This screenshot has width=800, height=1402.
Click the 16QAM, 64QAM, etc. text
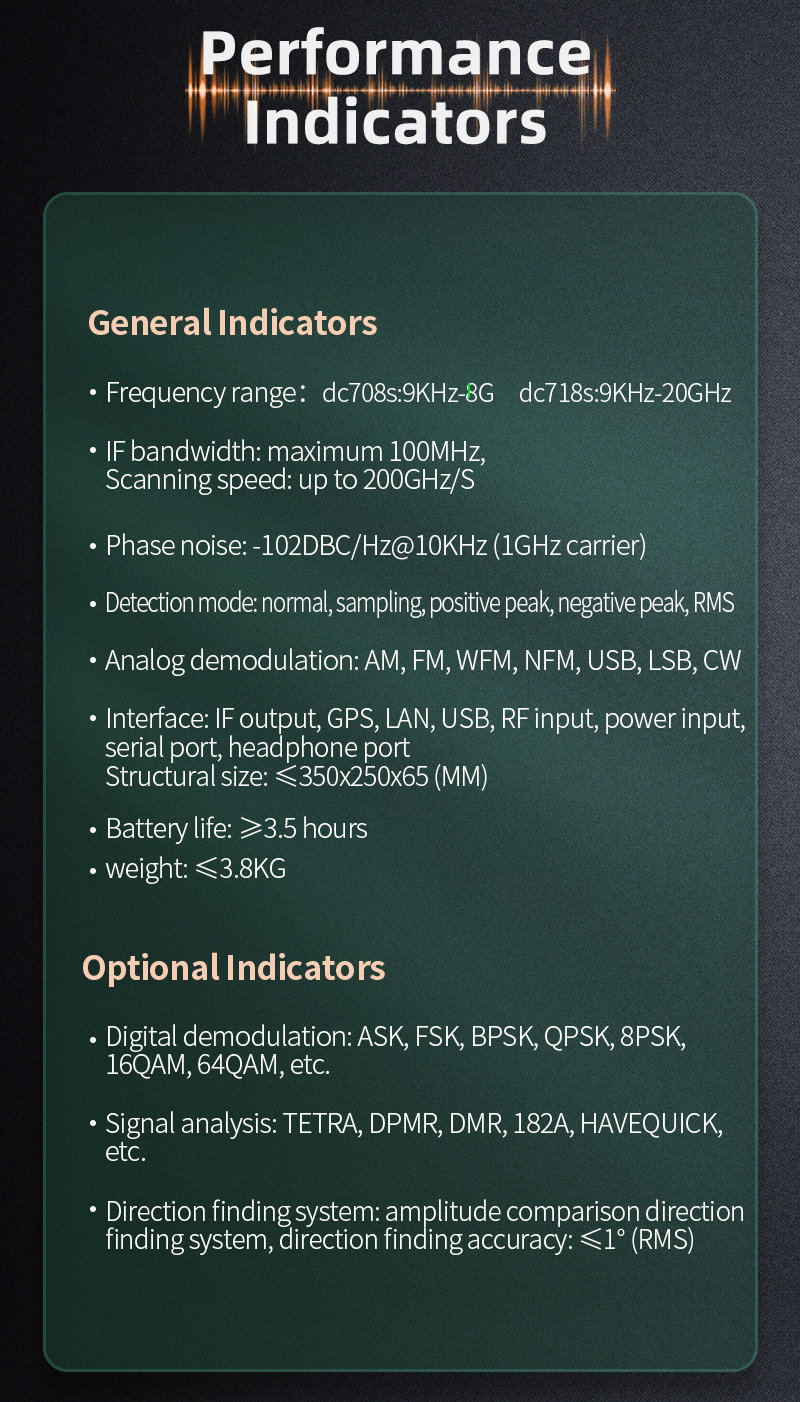click(x=217, y=1065)
